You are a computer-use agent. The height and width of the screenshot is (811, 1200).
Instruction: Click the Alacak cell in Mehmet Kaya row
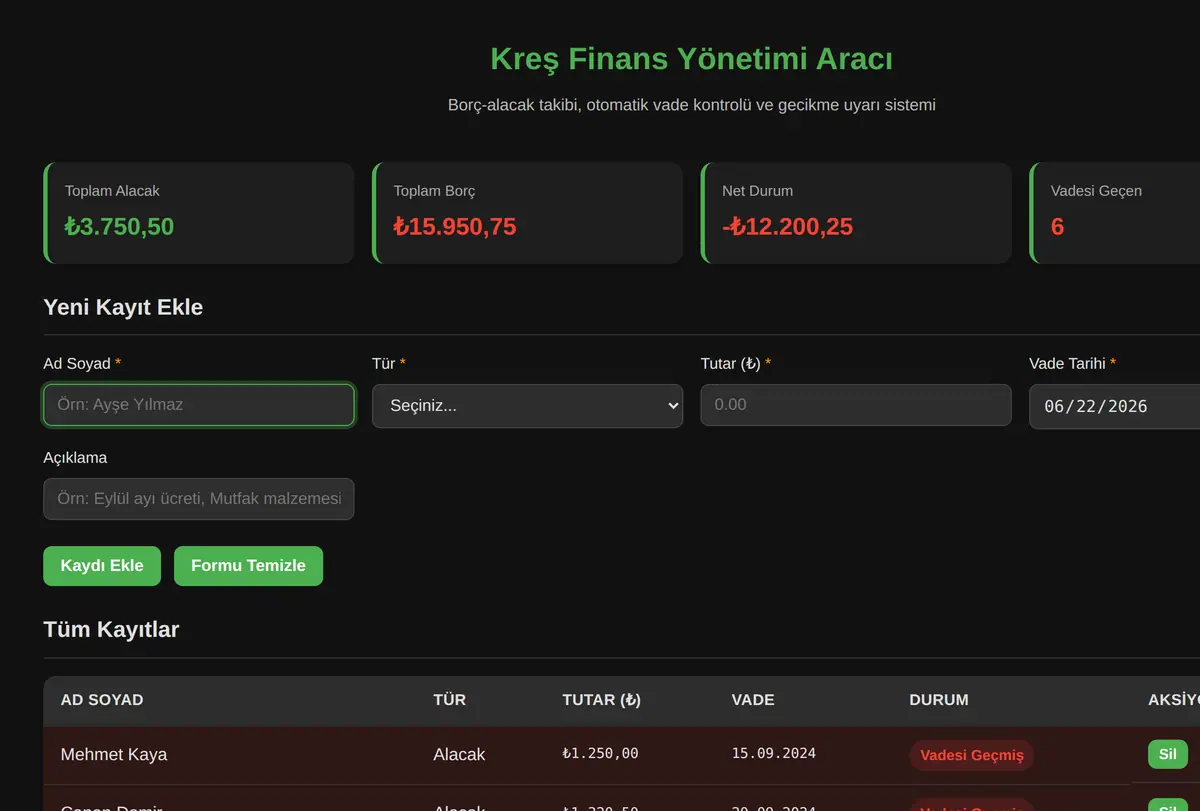459,754
